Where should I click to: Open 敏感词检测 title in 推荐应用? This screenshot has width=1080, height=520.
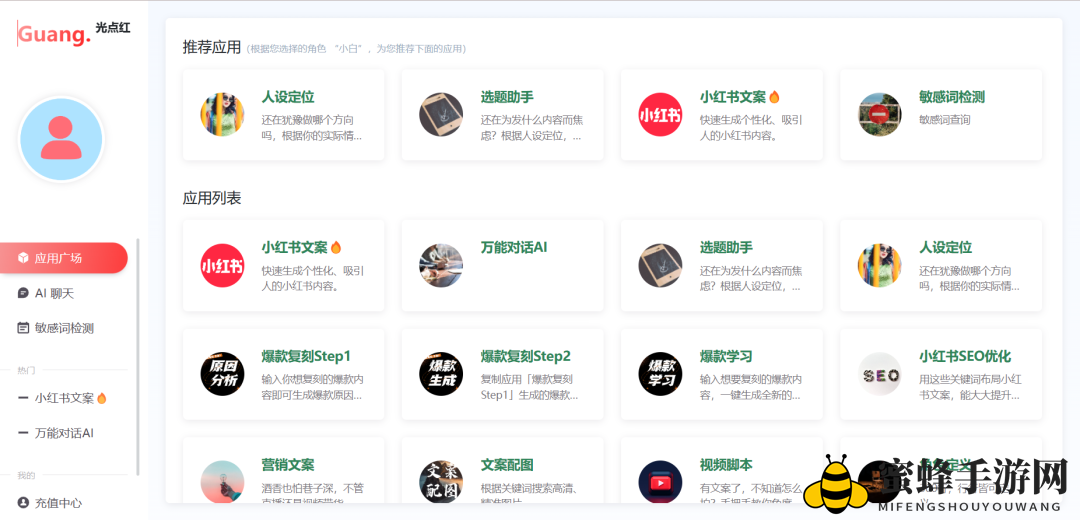952,97
